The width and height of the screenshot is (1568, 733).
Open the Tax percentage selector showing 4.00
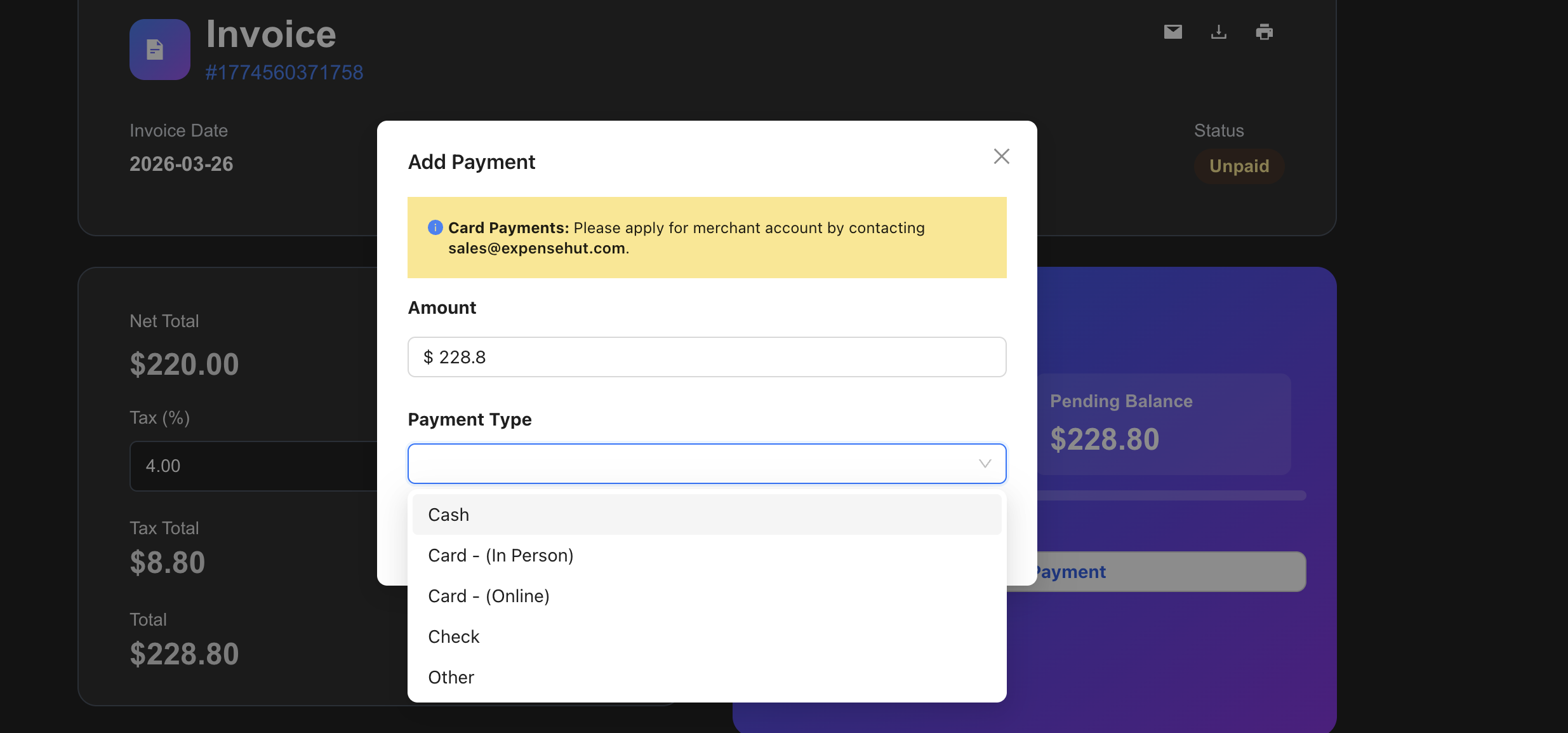pos(254,466)
